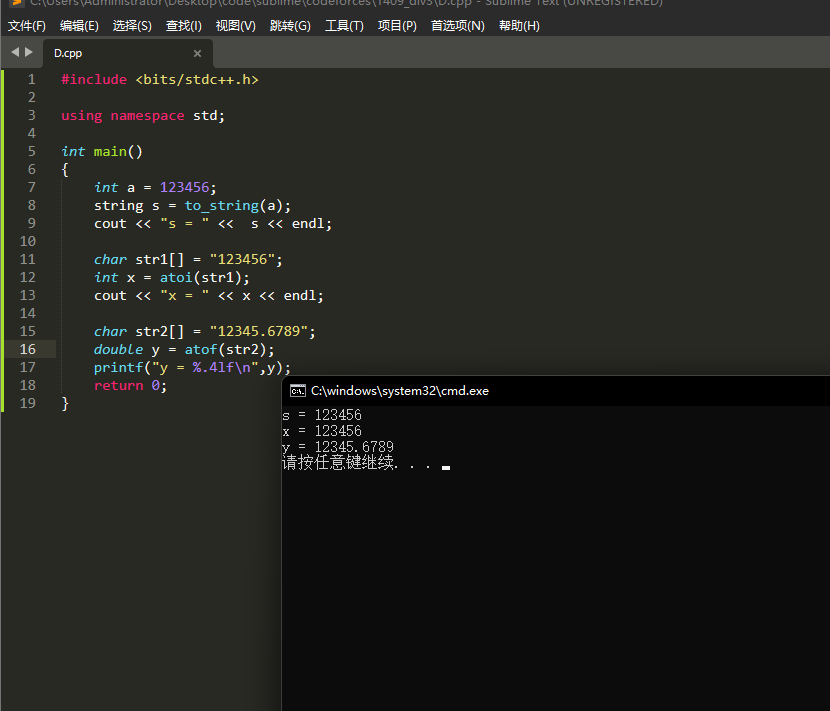
Task: Click line number 7 in gutter
Action: click(32, 187)
